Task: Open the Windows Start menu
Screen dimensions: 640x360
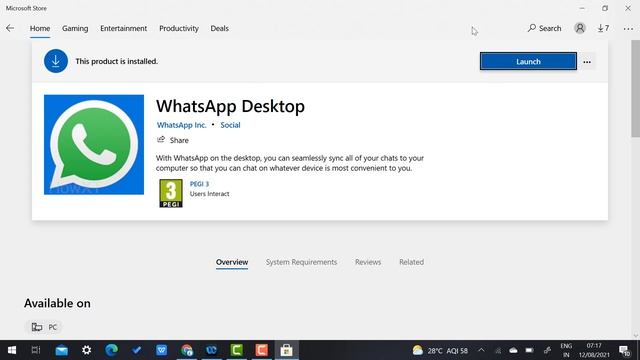Action: click(12, 350)
